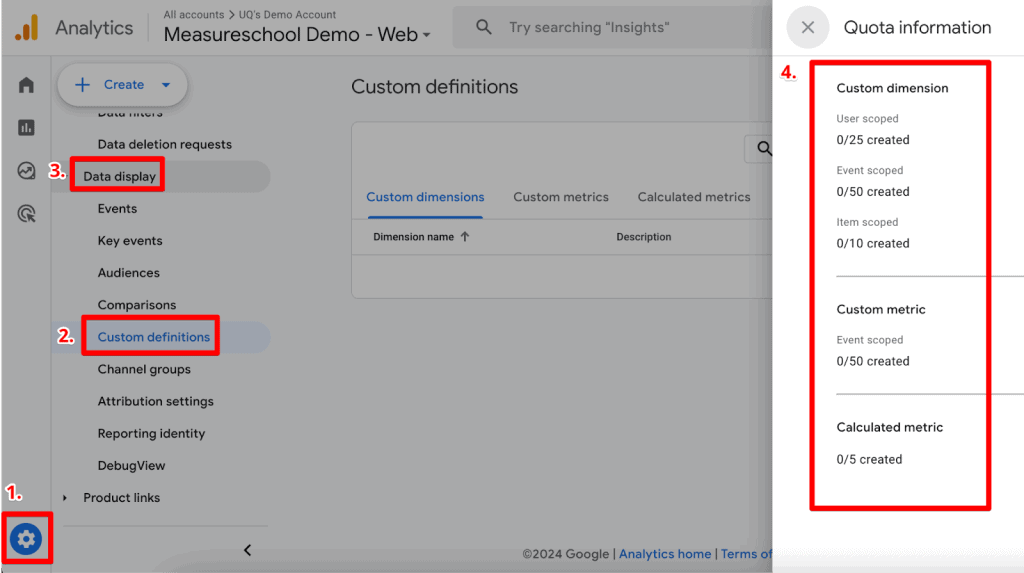The image size is (1024, 573).
Task: Expand the Product links section
Action: [x=65, y=498]
